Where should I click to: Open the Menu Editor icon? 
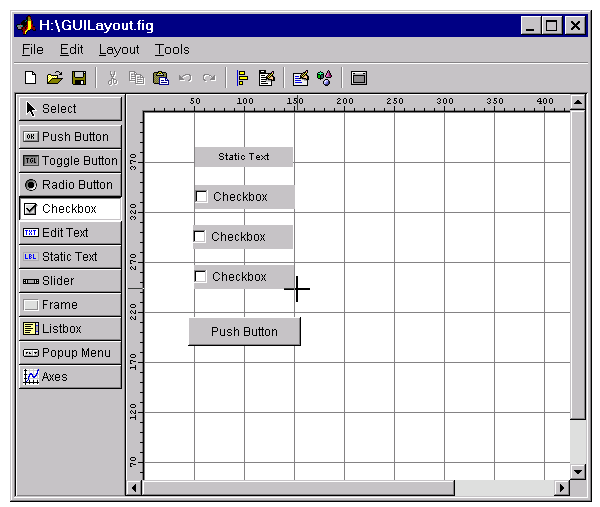(x=267, y=78)
